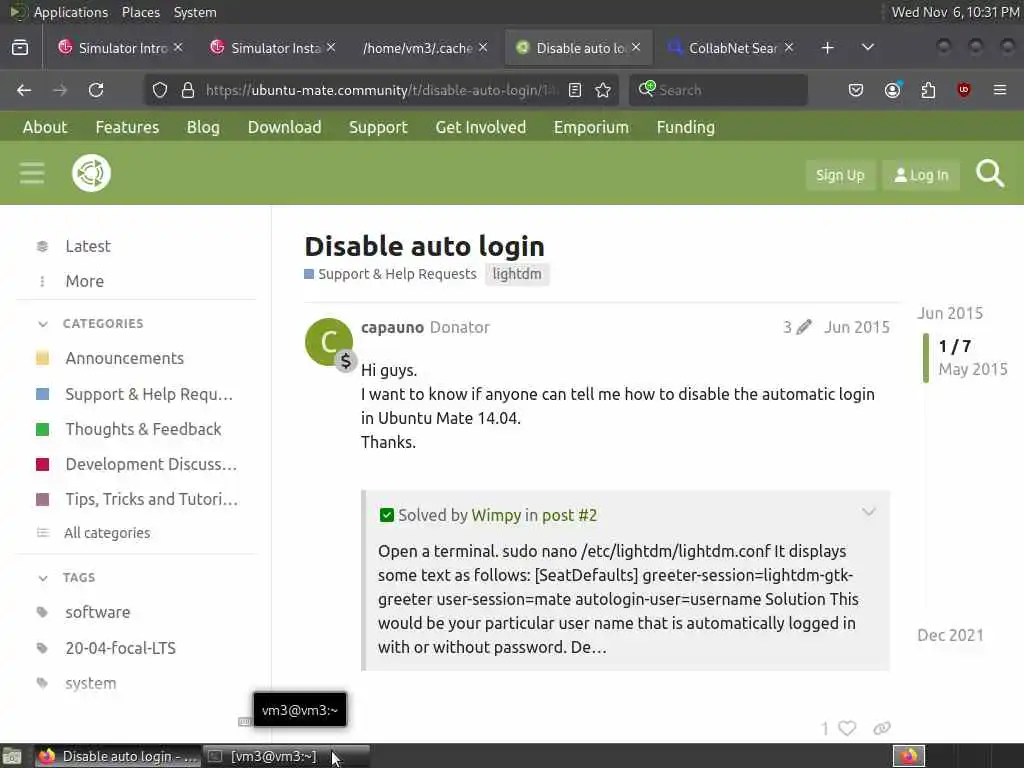Viewport: 1024px width, 768px height.
Task: Click the padlock site security icon
Action: 188,90
